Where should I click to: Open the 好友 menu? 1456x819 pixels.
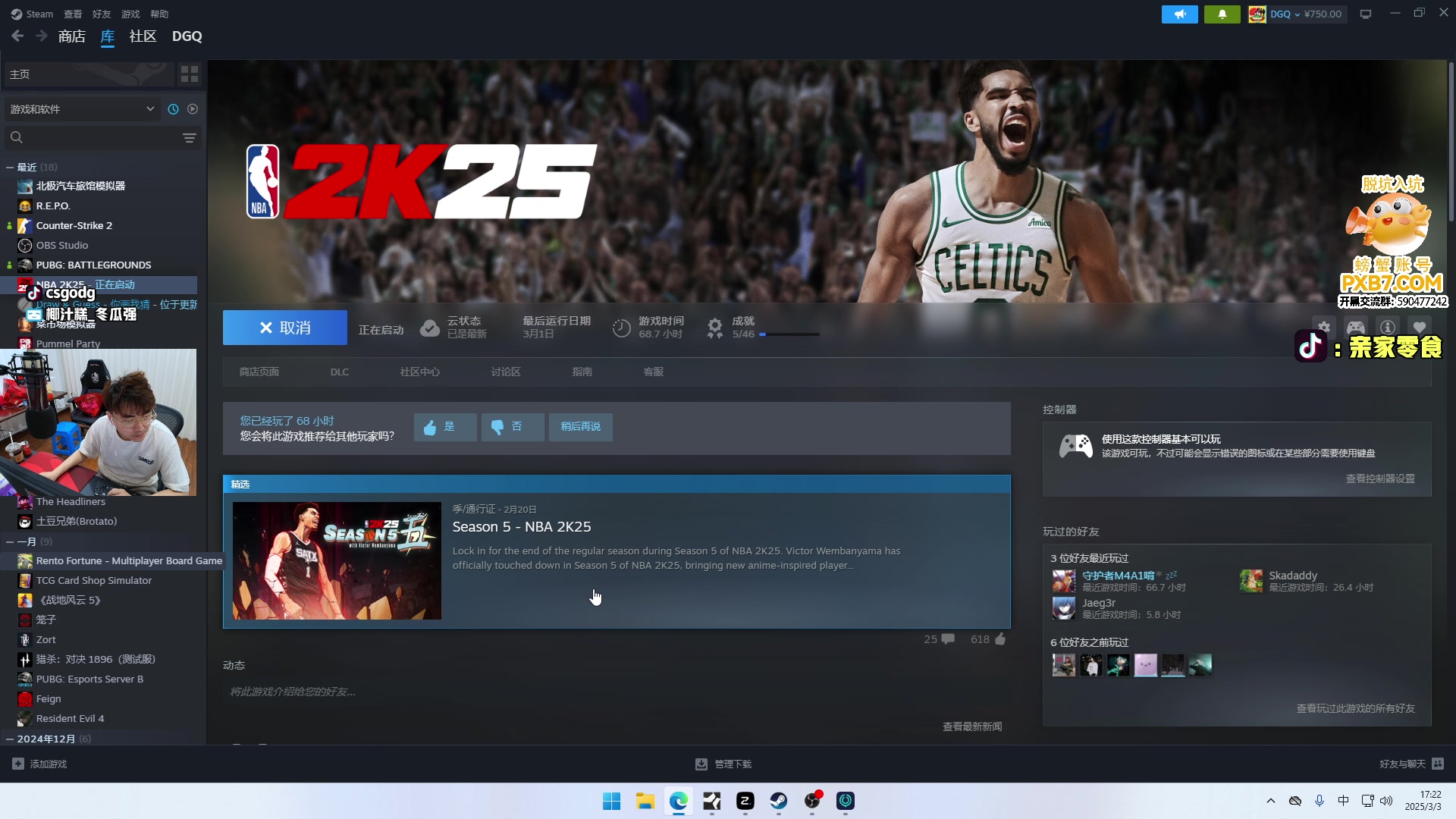[x=102, y=14]
